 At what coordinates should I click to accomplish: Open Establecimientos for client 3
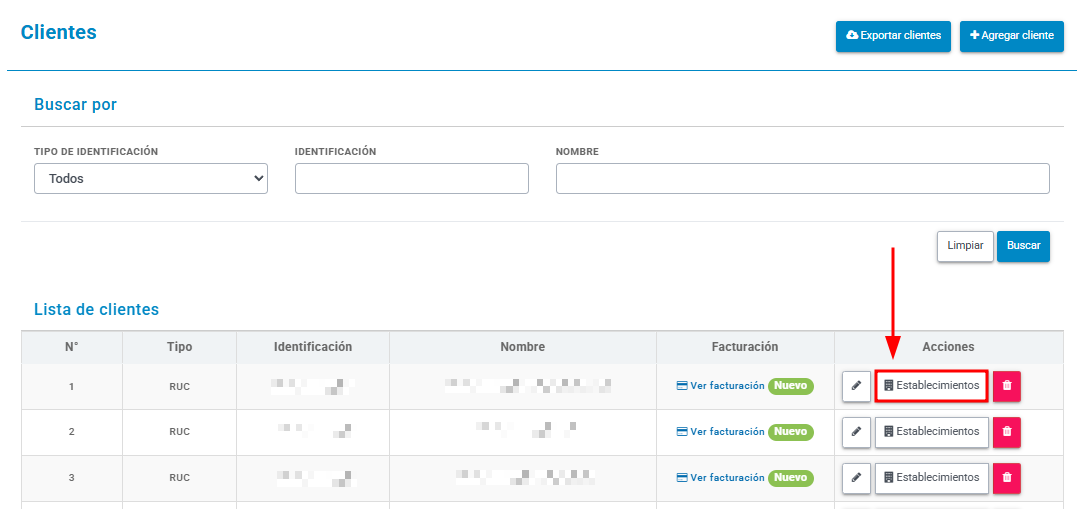pyautogui.click(x=931, y=478)
